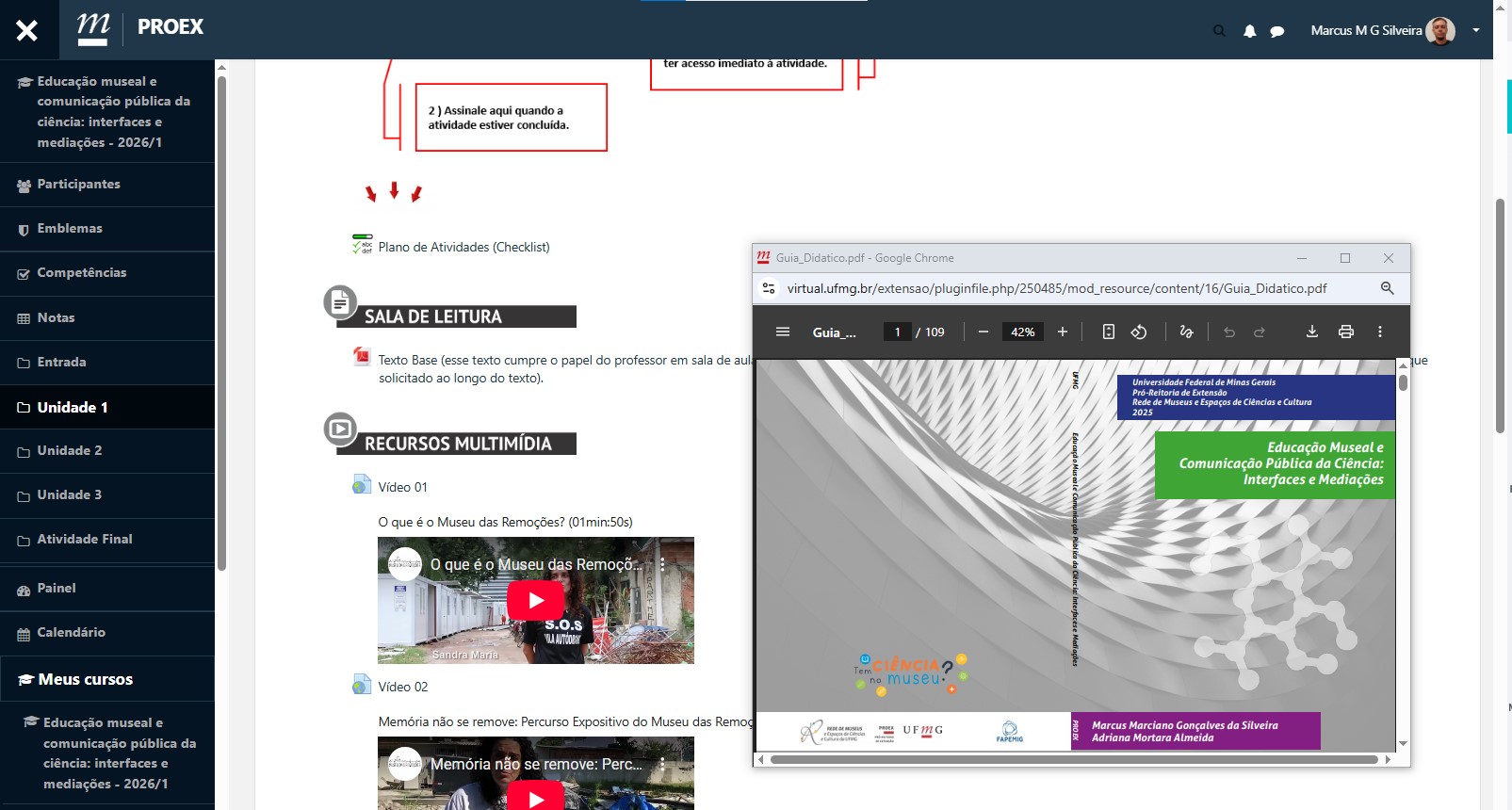This screenshot has width=1512, height=810.
Task: Play the Museu das Remoções video
Action: click(x=535, y=600)
